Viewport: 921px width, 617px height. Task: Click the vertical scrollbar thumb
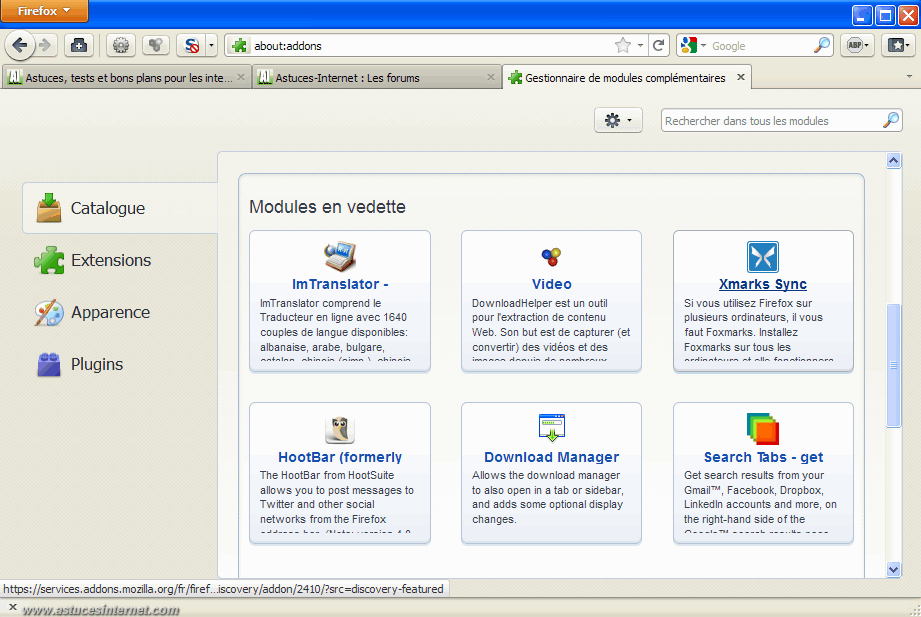(893, 365)
